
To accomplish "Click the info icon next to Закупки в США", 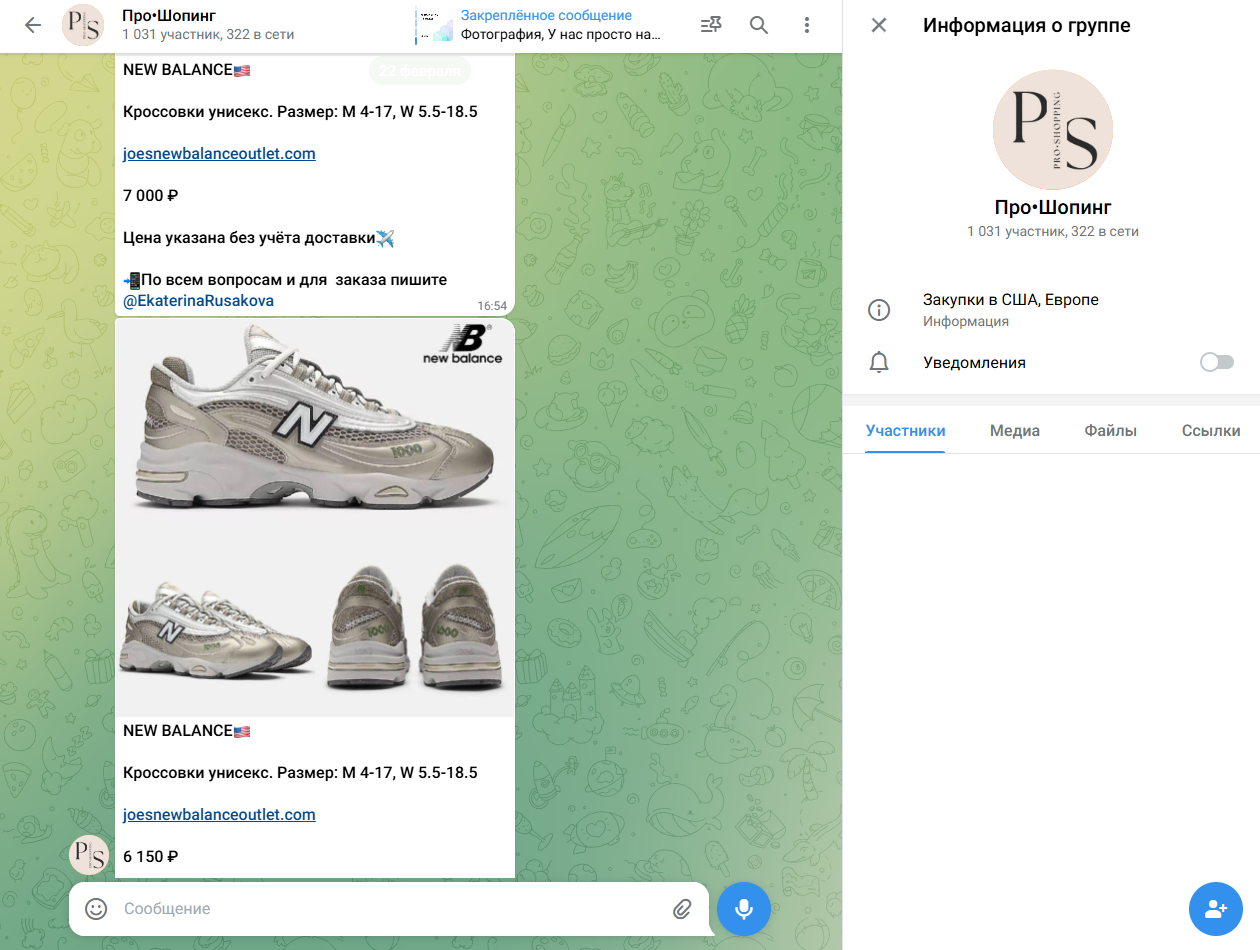I will click(x=879, y=310).
